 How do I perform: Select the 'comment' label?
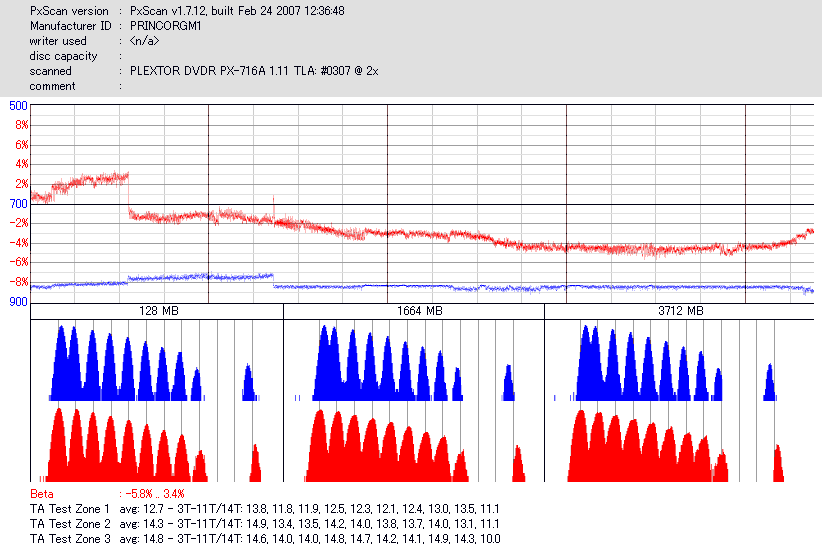tap(52, 86)
